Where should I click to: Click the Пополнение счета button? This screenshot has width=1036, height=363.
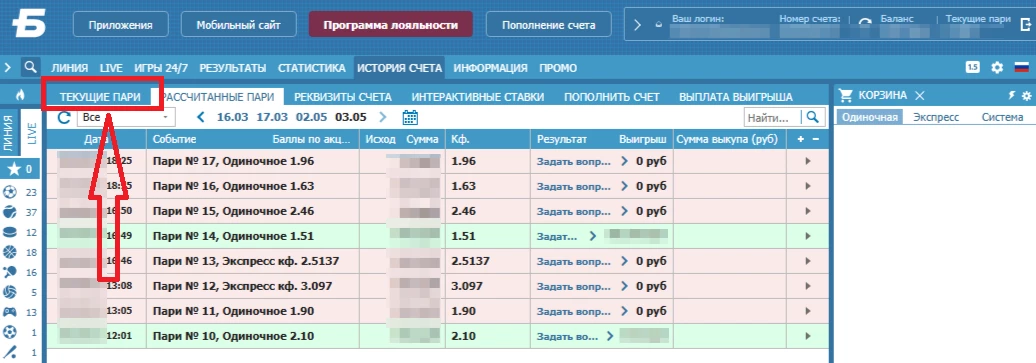pos(548,25)
